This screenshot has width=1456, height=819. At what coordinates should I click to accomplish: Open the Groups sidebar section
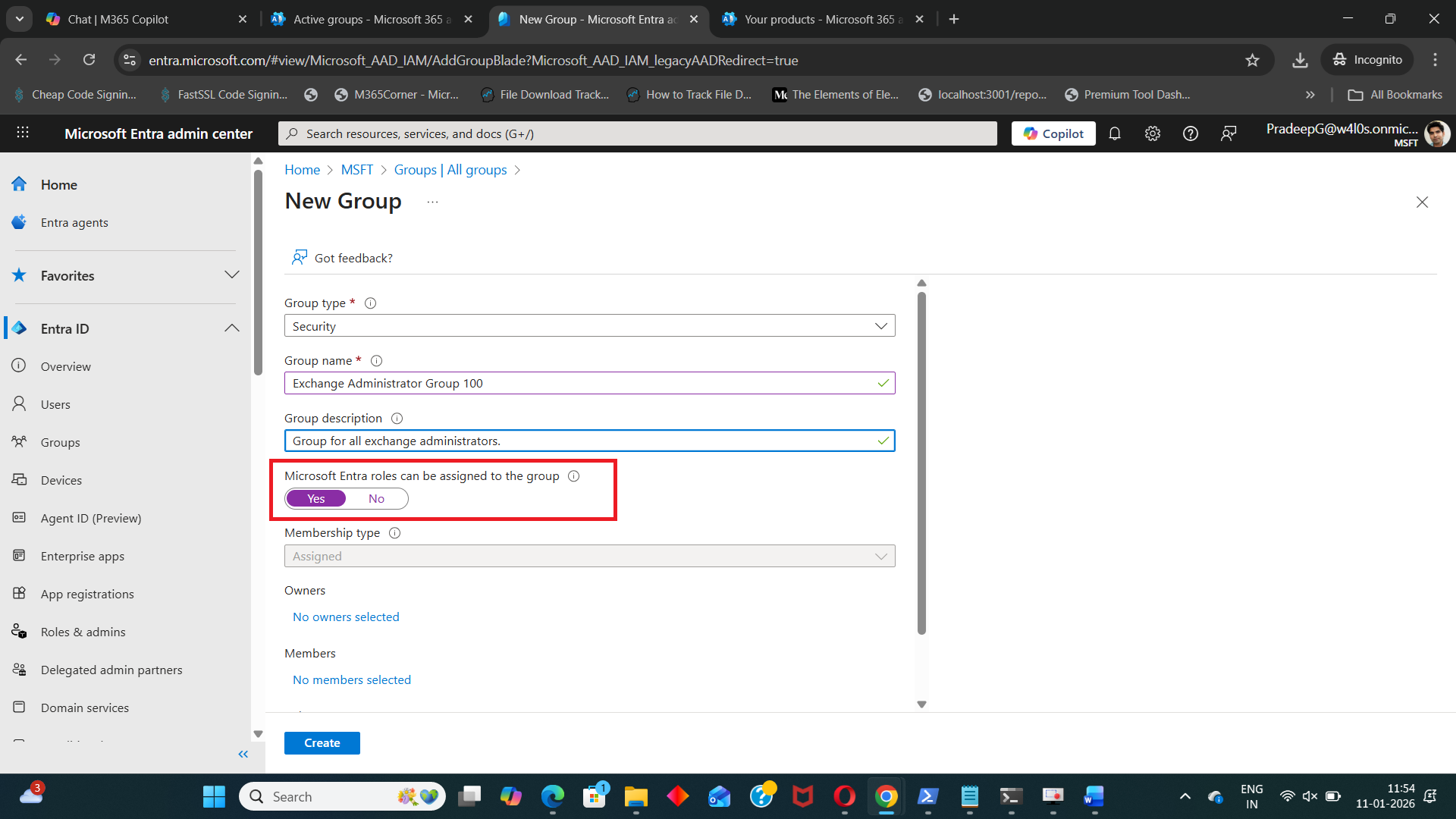pyautogui.click(x=59, y=442)
